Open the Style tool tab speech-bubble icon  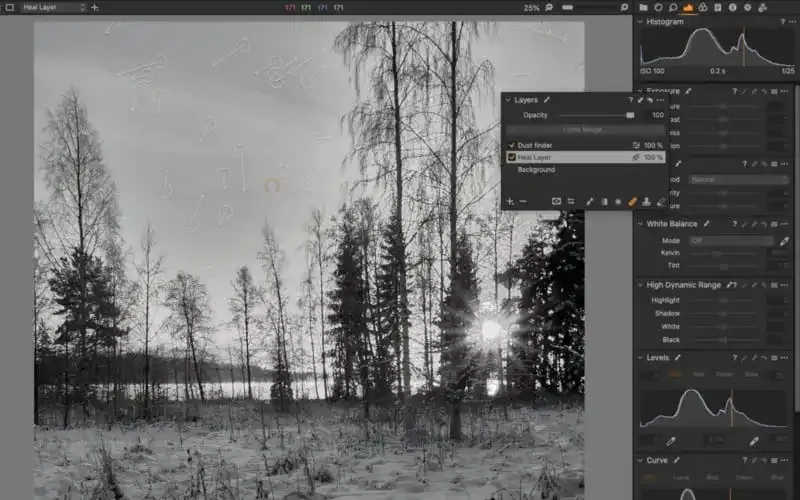pos(673,7)
